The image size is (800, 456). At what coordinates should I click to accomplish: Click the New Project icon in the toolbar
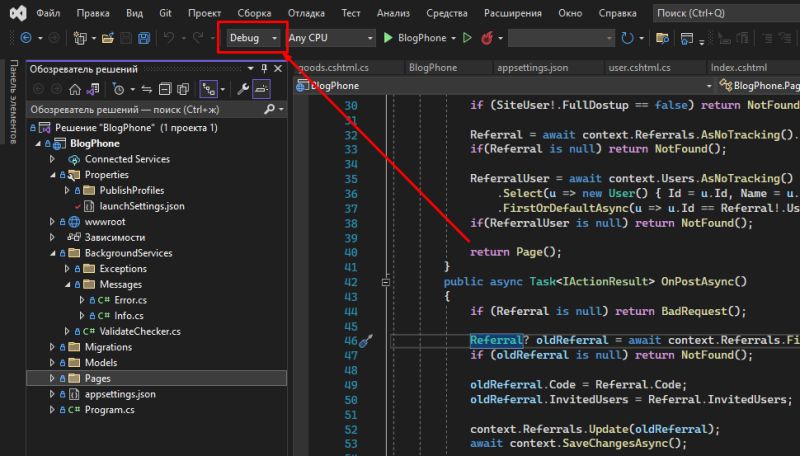(x=80, y=38)
